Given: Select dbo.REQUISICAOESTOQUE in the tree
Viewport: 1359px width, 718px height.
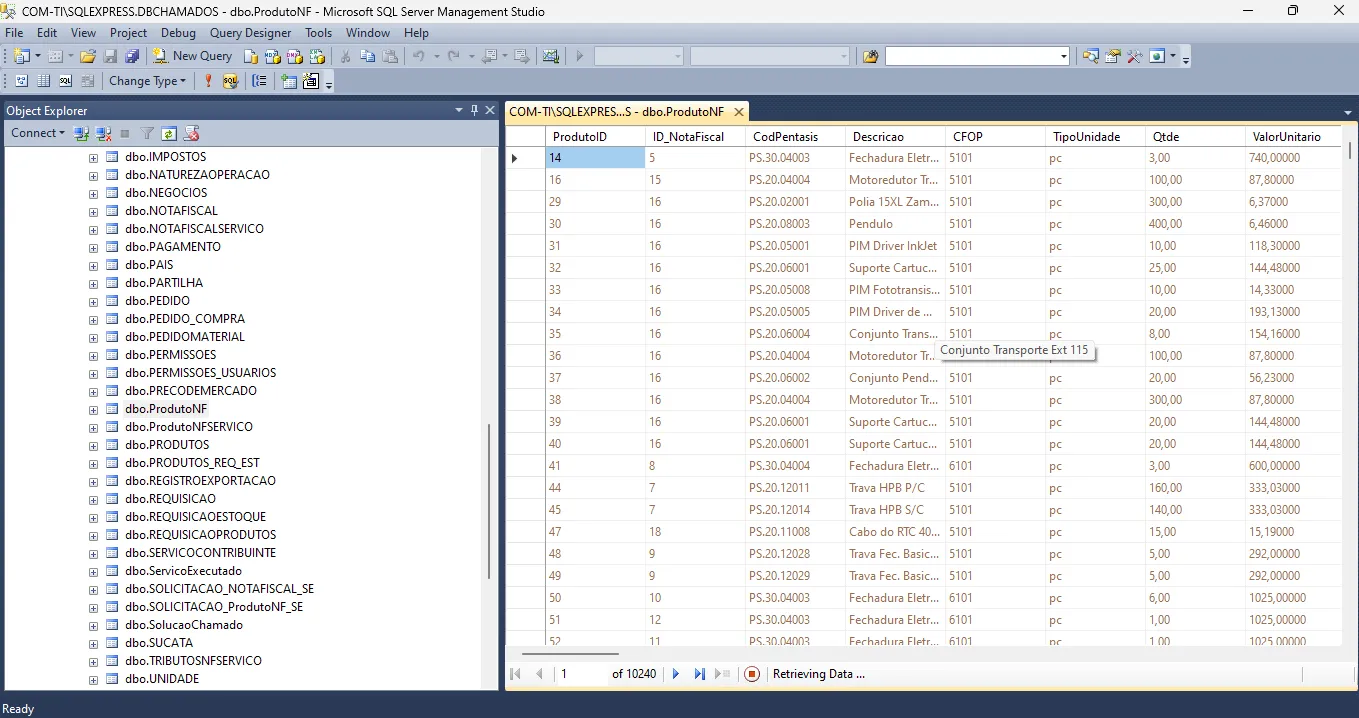Looking at the screenshot, I should pyautogui.click(x=195, y=517).
